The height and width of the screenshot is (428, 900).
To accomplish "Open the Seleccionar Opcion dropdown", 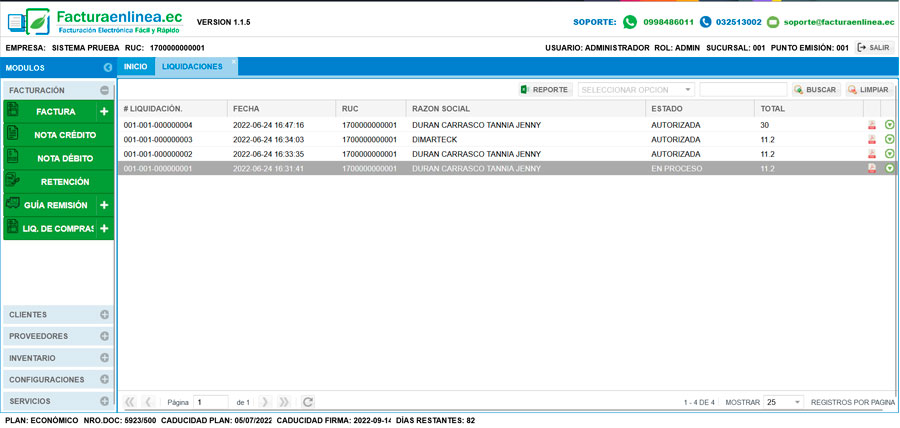I will [636, 90].
